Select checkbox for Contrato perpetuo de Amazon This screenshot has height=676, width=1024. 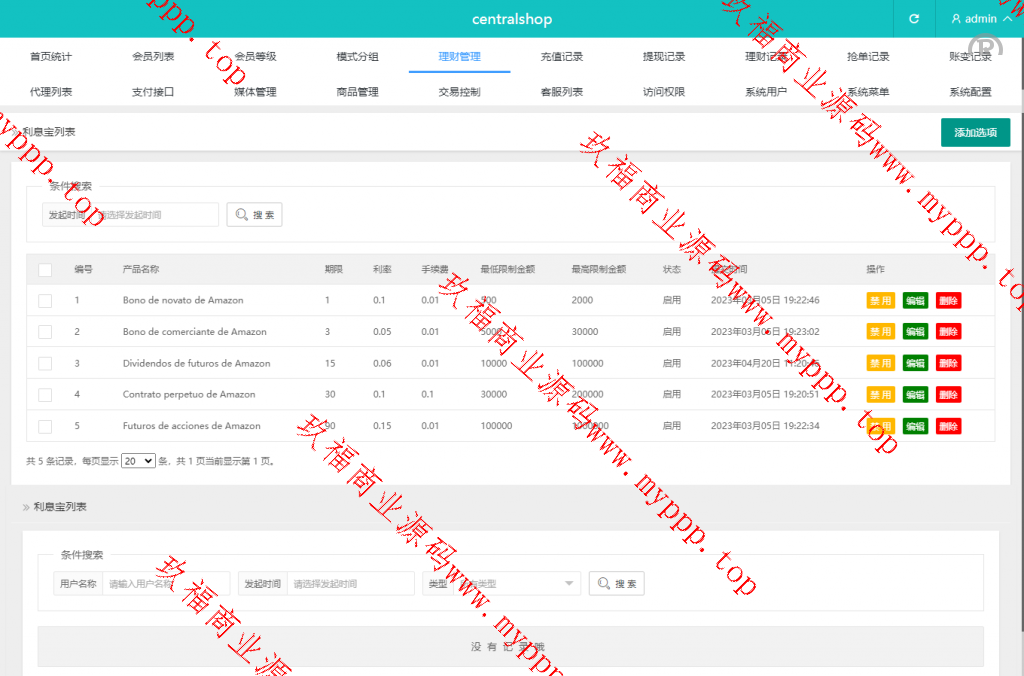pos(45,395)
